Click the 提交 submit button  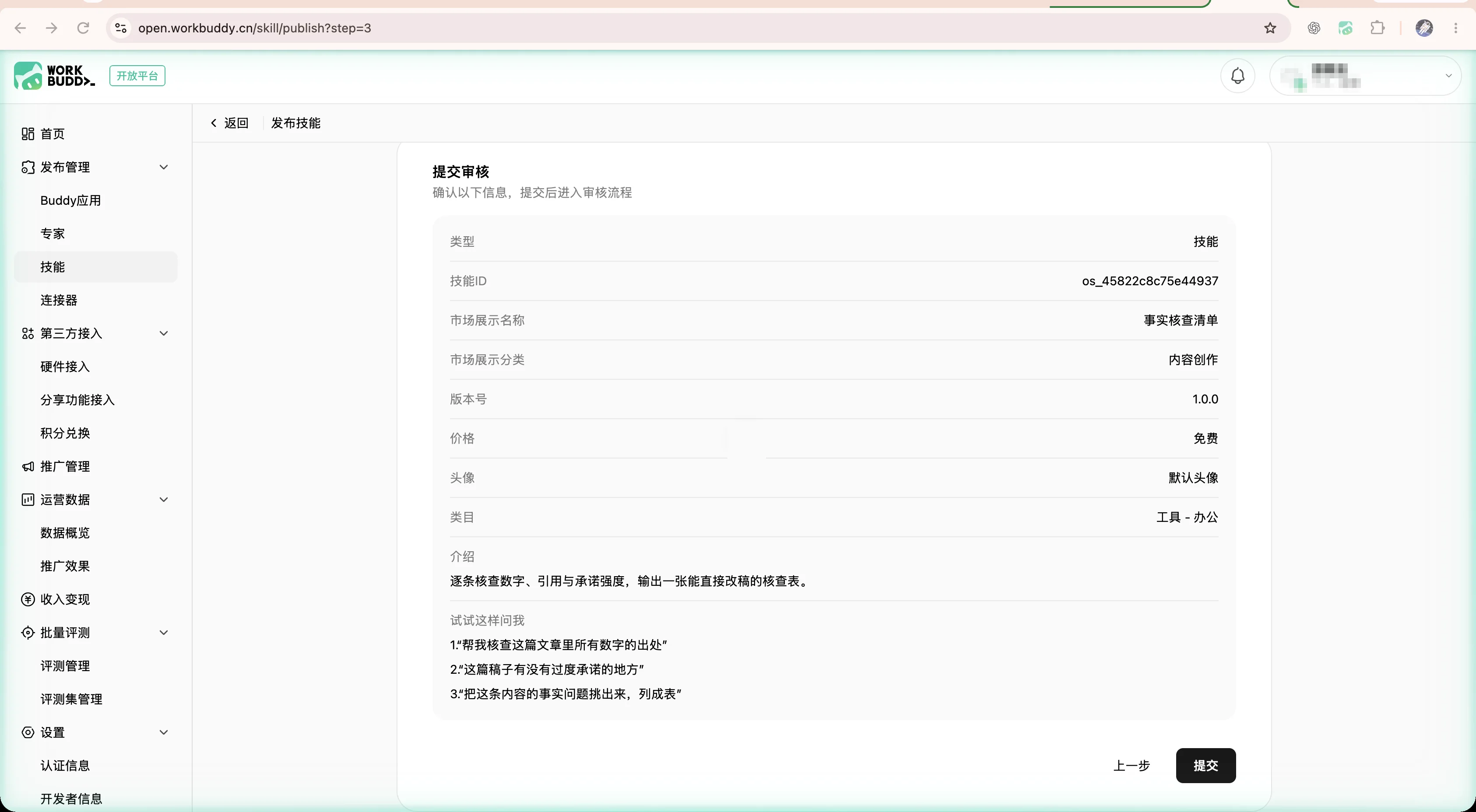[1205, 766]
